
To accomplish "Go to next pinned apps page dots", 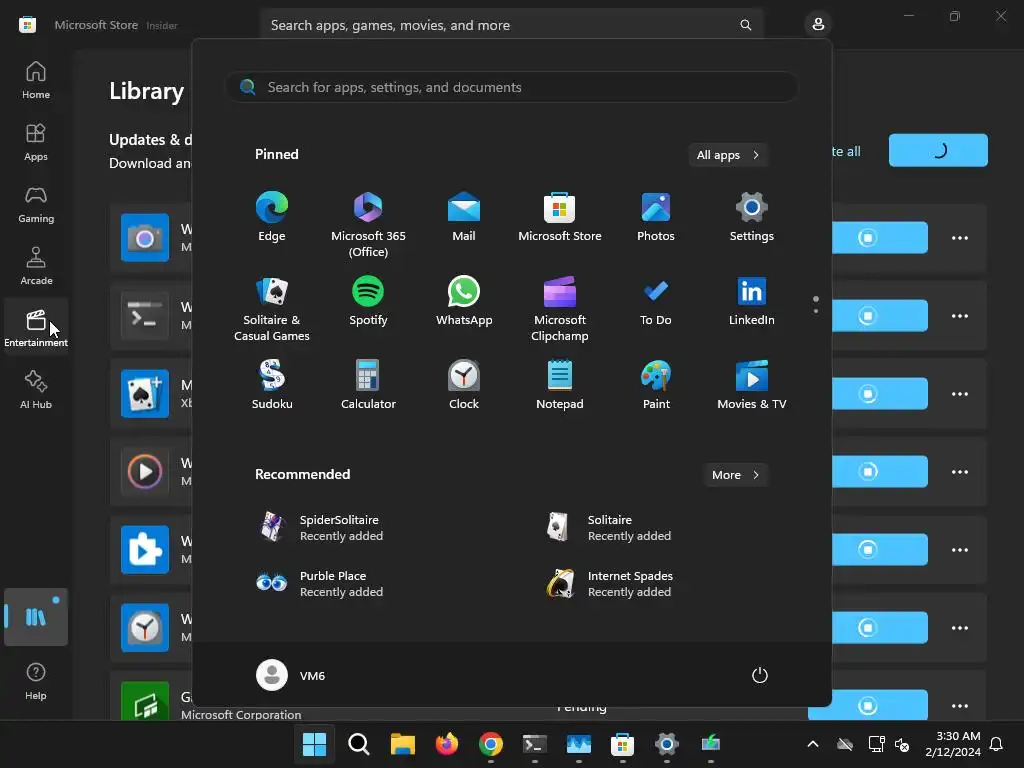I will tap(816, 304).
